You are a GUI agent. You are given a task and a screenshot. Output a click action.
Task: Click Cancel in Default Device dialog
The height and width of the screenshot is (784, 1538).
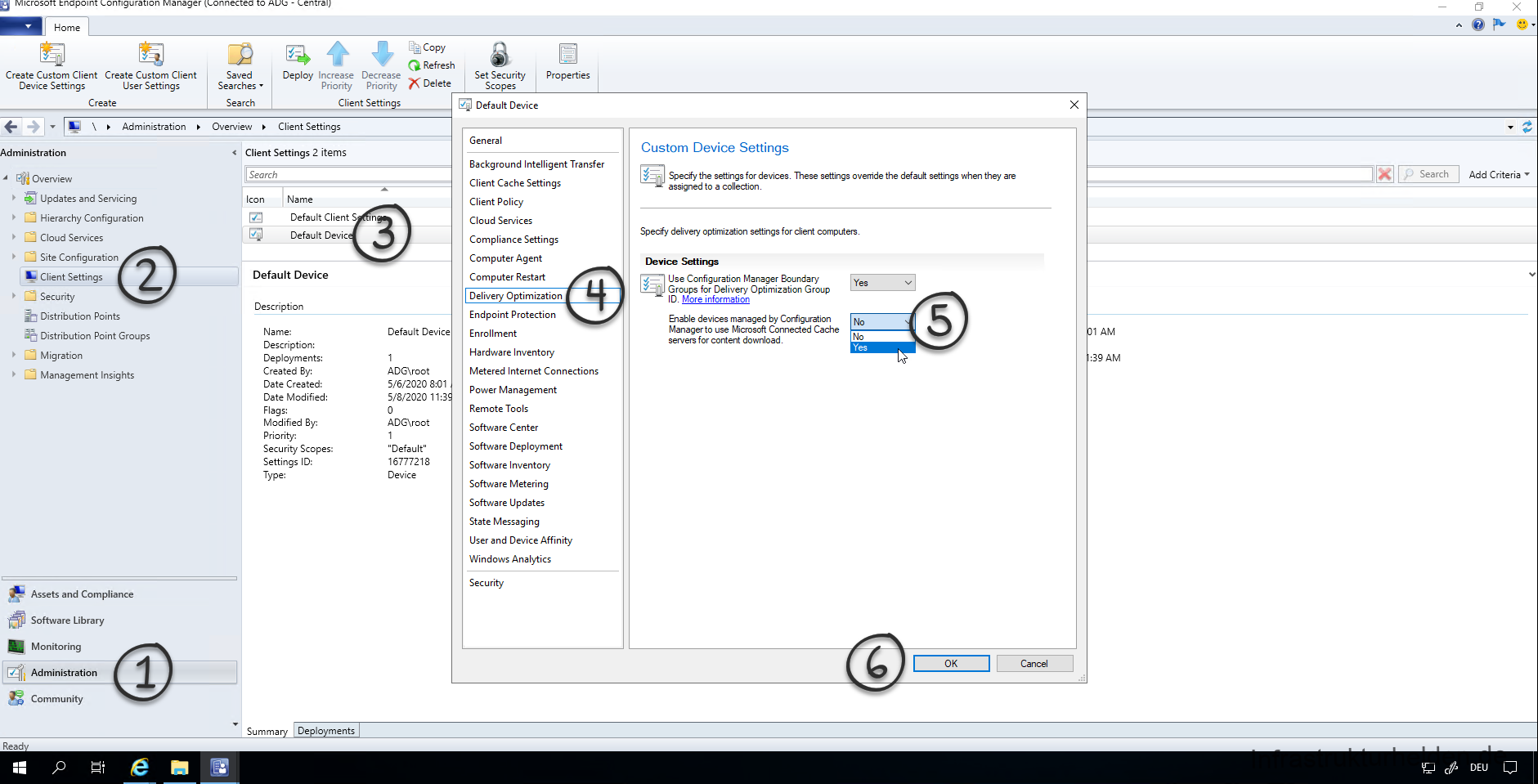click(1034, 664)
